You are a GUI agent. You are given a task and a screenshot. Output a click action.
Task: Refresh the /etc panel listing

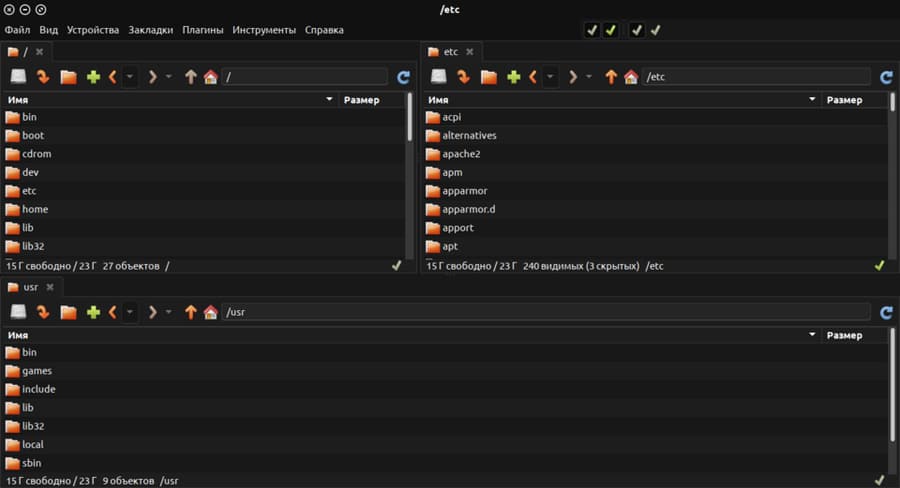(x=886, y=77)
